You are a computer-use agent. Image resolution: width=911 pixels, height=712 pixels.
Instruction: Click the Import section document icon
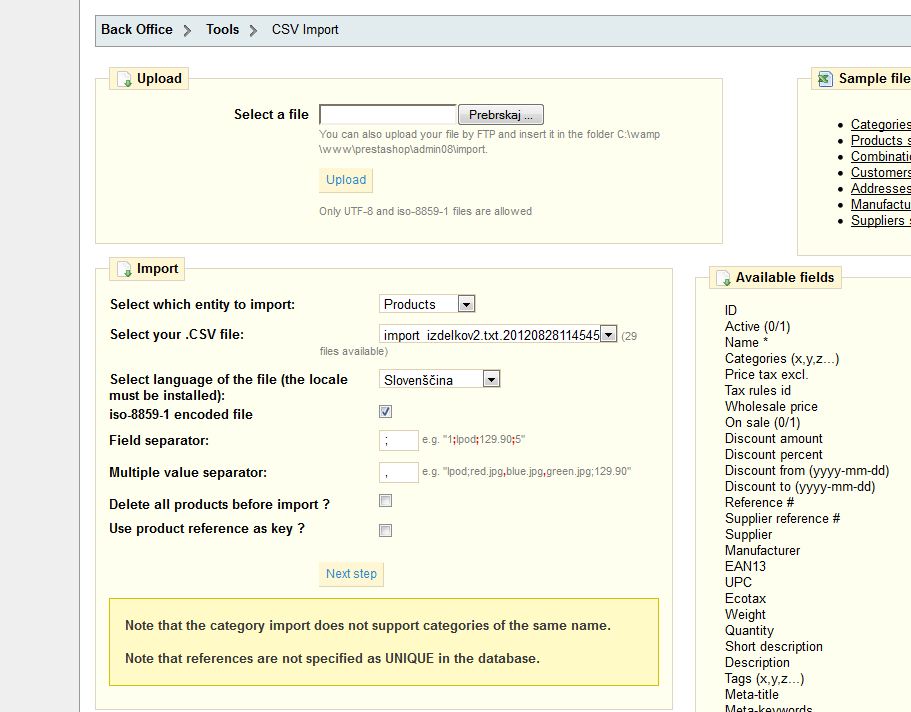coord(124,269)
